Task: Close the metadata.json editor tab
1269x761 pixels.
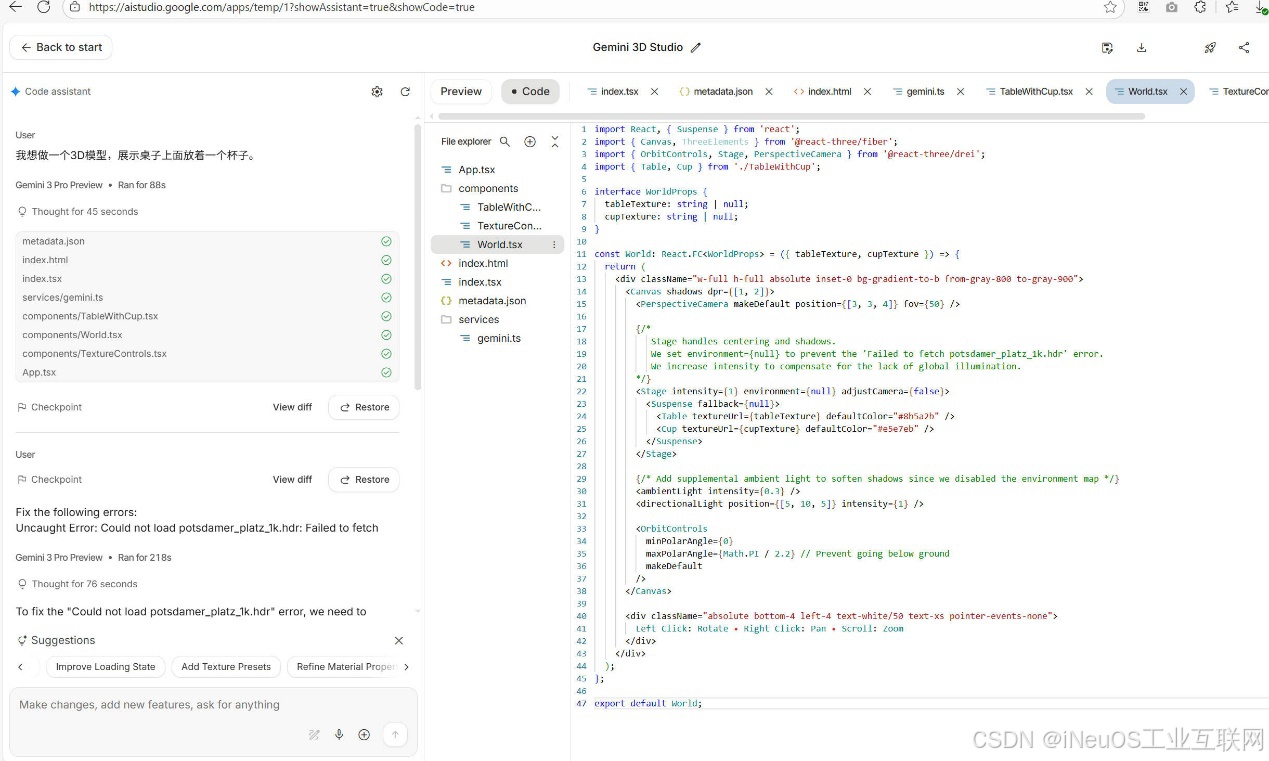Action: tap(769, 91)
